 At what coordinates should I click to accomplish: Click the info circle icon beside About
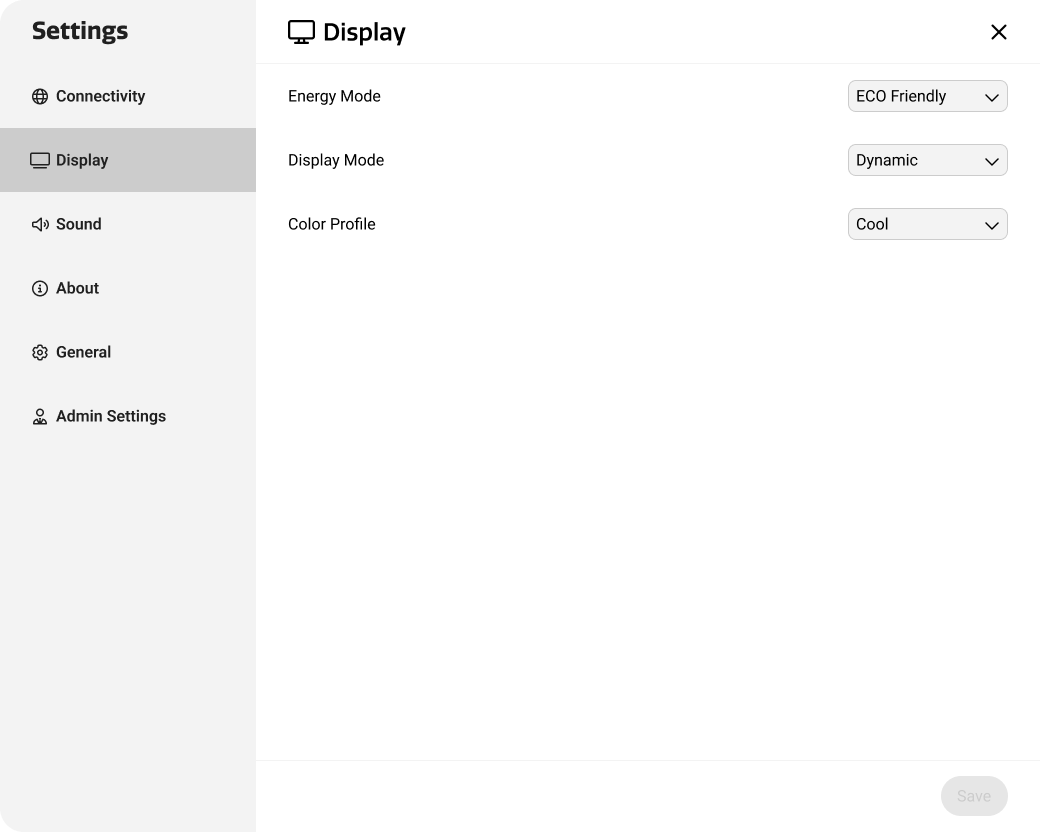pos(40,289)
